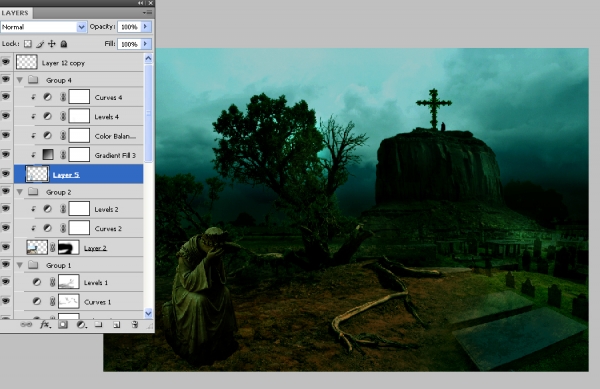600x389 pixels.
Task: Select the Curves 1 layer name
Action: [97, 302]
